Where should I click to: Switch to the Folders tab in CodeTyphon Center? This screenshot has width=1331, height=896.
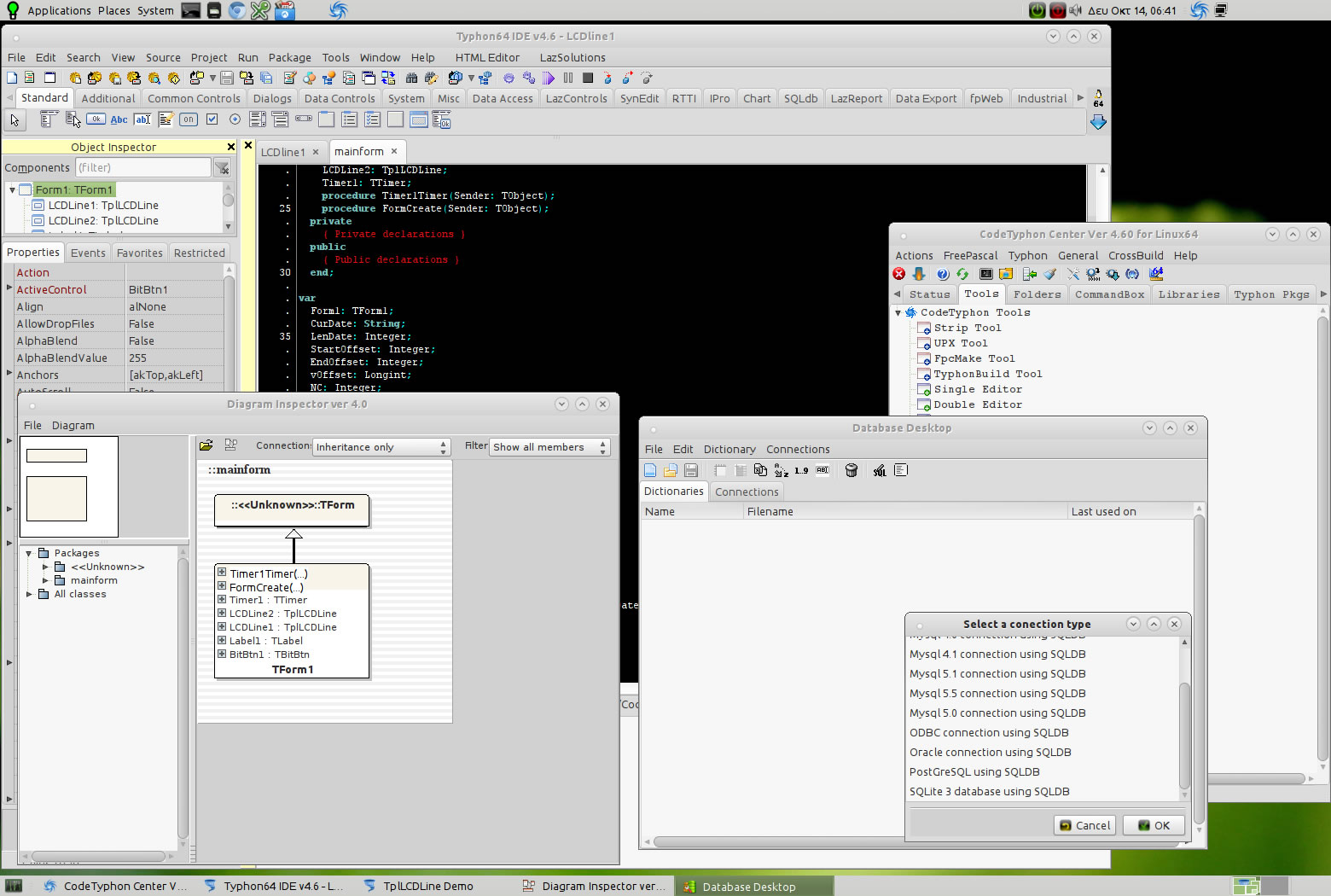coord(1037,294)
